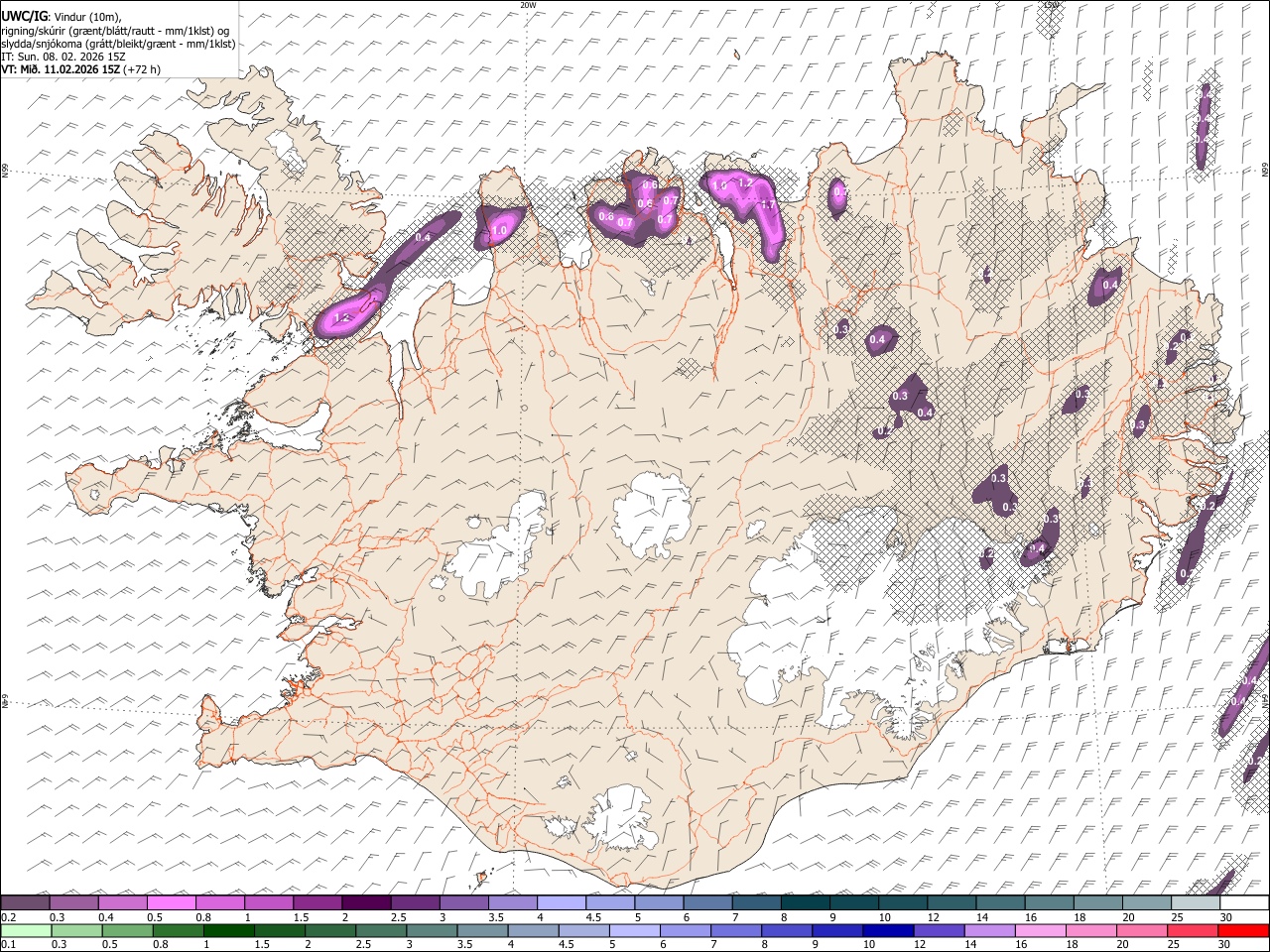The image size is (1270, 952).
Task: Click the 'slydda/snjókoma' legend description line
Action: tap(118, 44)
